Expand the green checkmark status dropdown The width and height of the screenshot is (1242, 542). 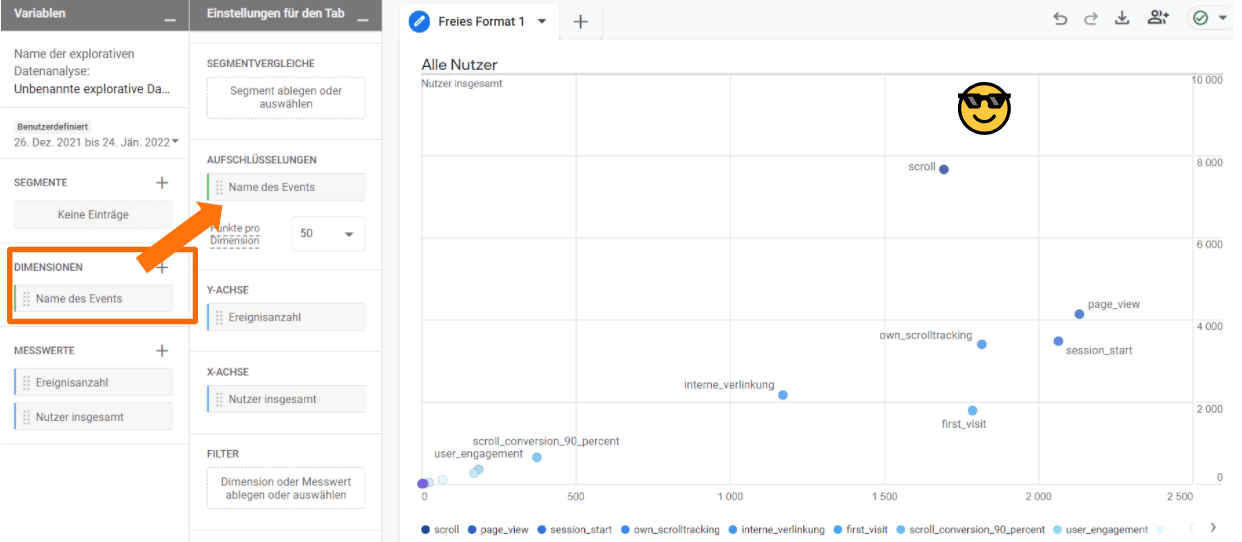[x=1208, y=18]
